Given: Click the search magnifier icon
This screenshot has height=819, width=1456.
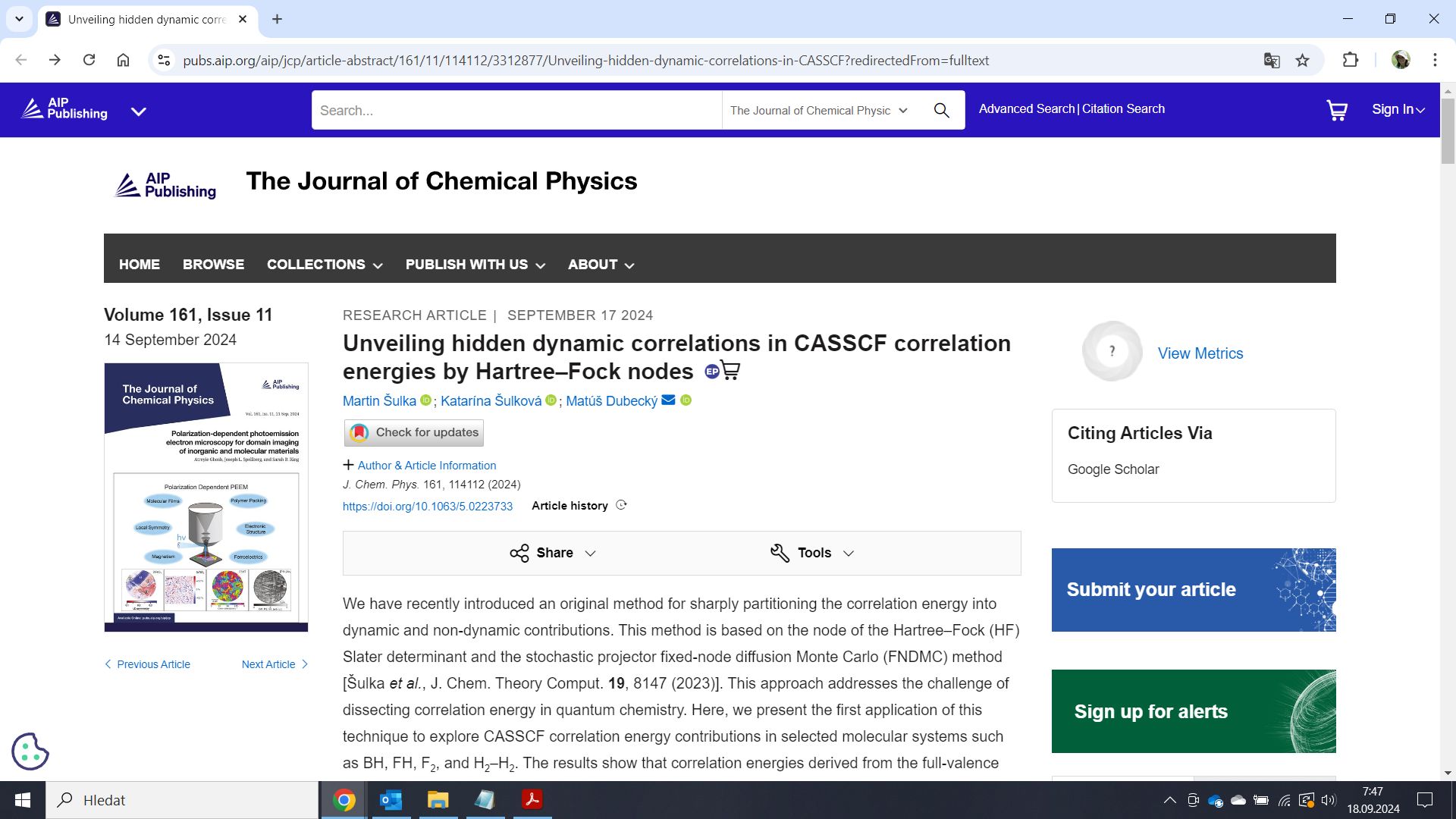Looking at the screenshot, I should click(941, 111).
